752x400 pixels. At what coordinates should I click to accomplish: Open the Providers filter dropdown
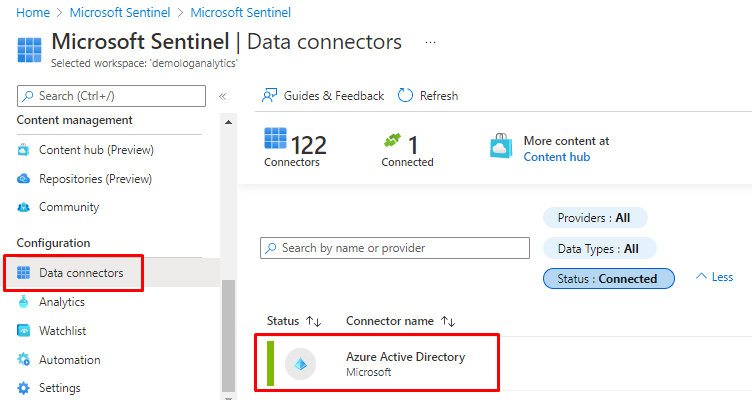point(595,218)
